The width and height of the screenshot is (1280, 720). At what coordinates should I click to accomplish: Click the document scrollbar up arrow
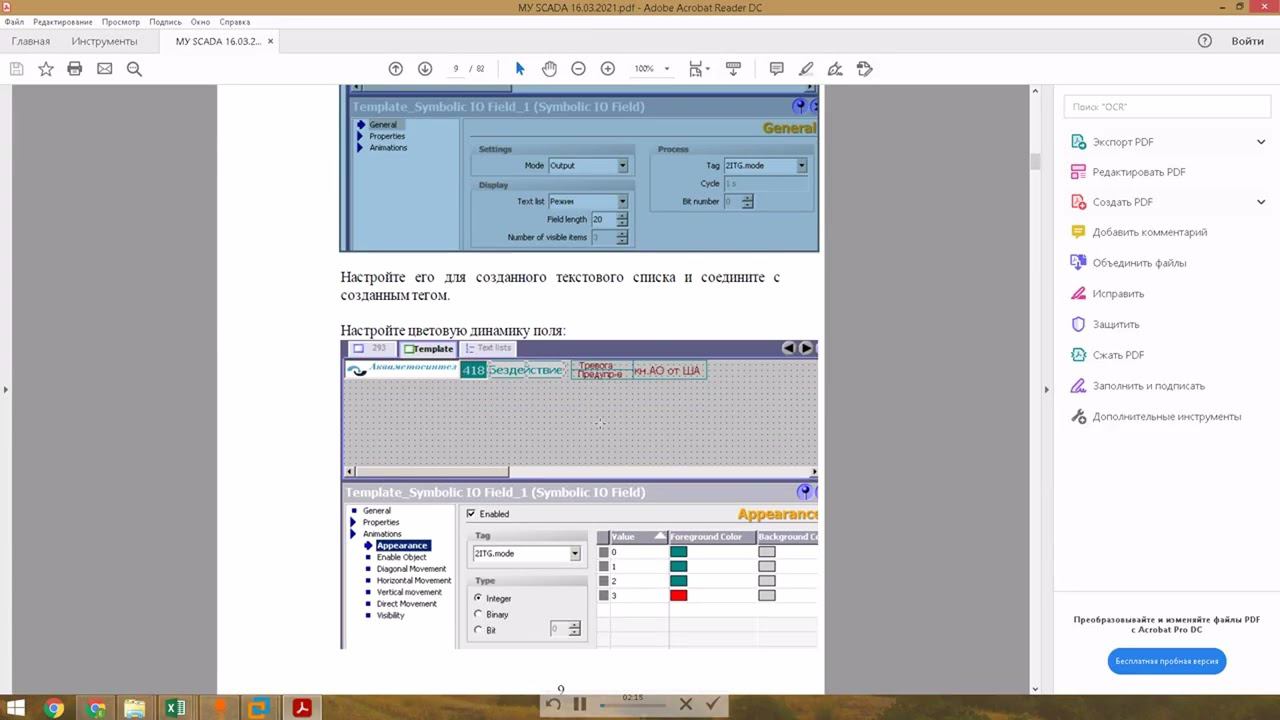(x=1035, y=91)
